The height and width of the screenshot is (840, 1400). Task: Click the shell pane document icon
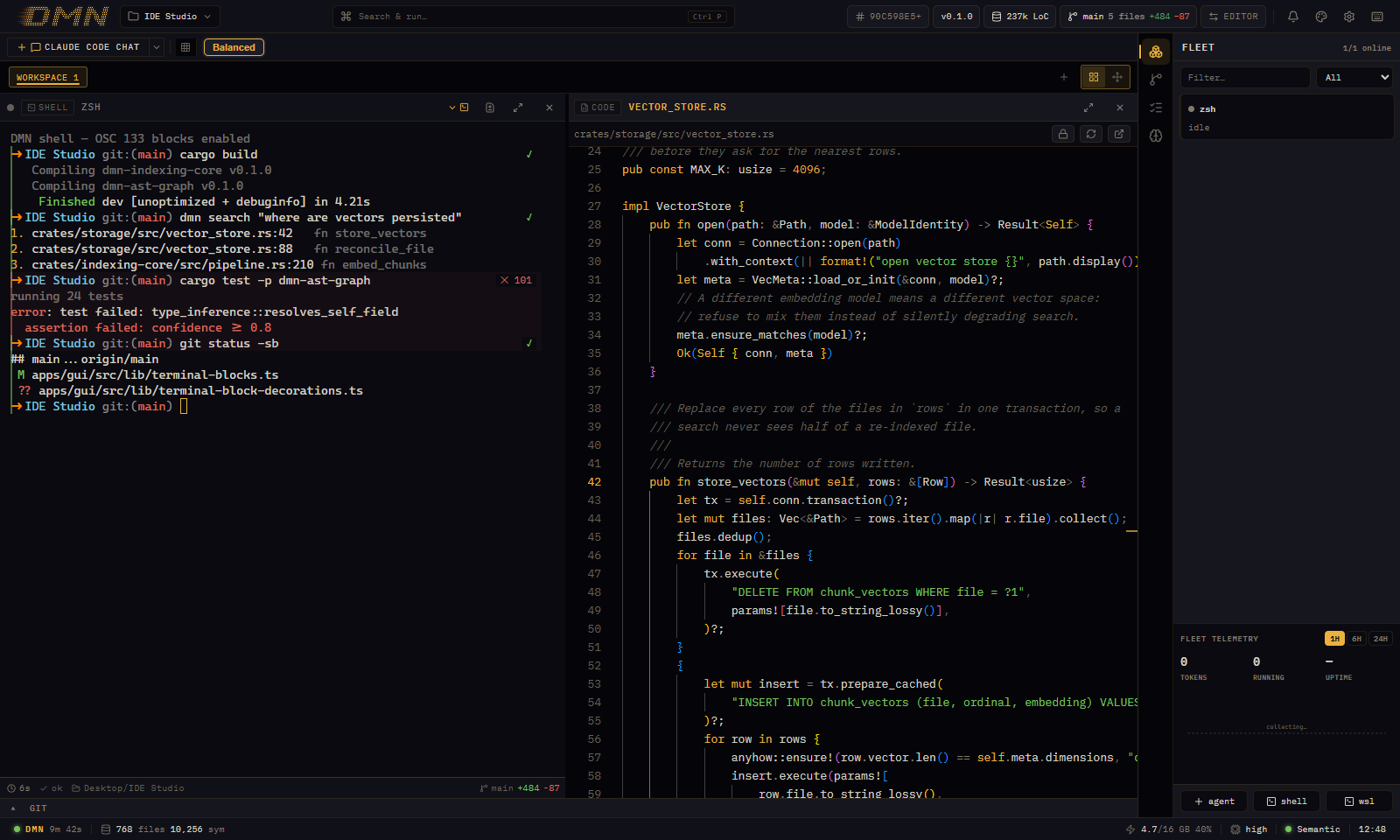tap(490, 108)
